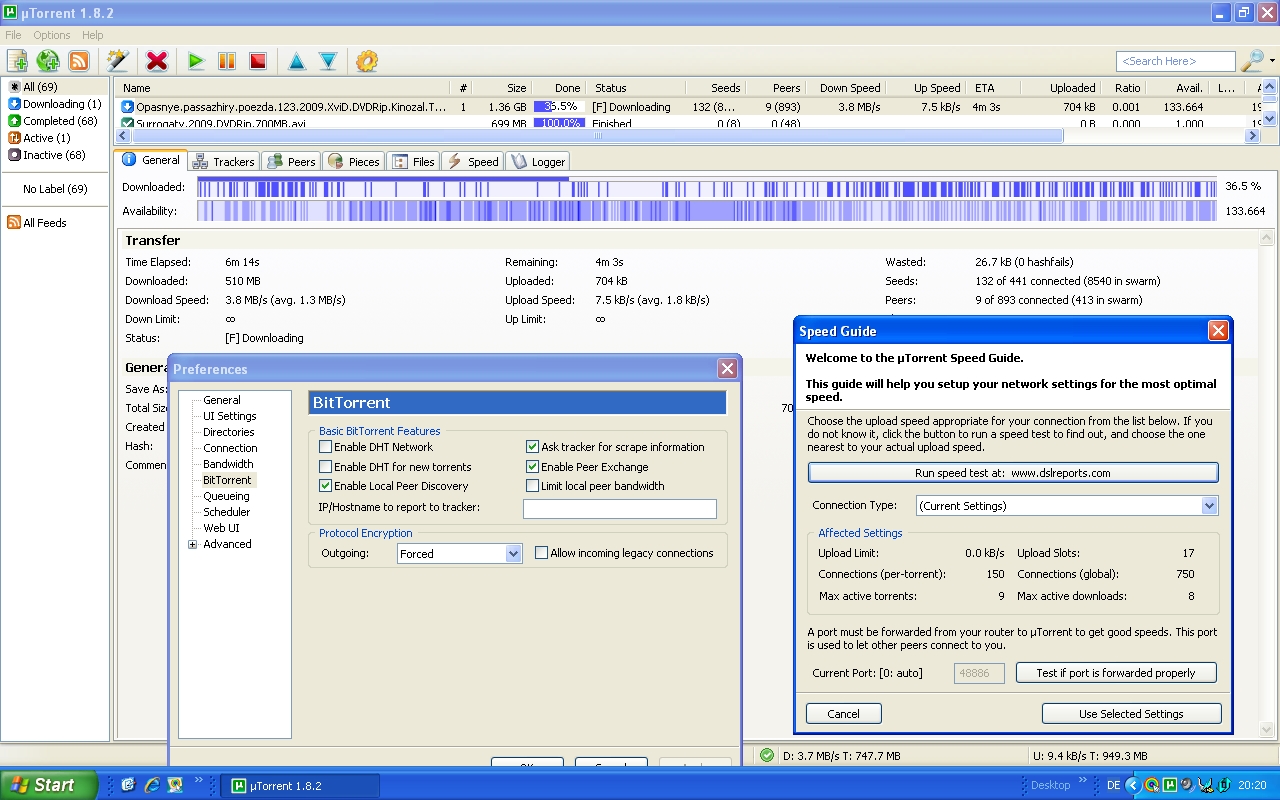Stop the torrent with the red stop icon
Viewport: 1280px width, 800px height.
pyautogui.click(x=258, y=61)
